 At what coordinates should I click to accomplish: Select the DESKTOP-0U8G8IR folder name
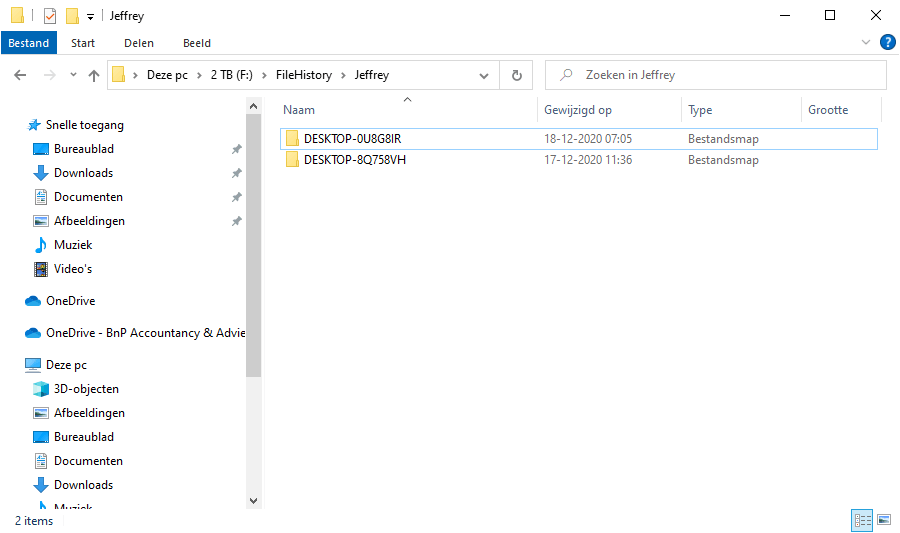[x=352, y=139]
